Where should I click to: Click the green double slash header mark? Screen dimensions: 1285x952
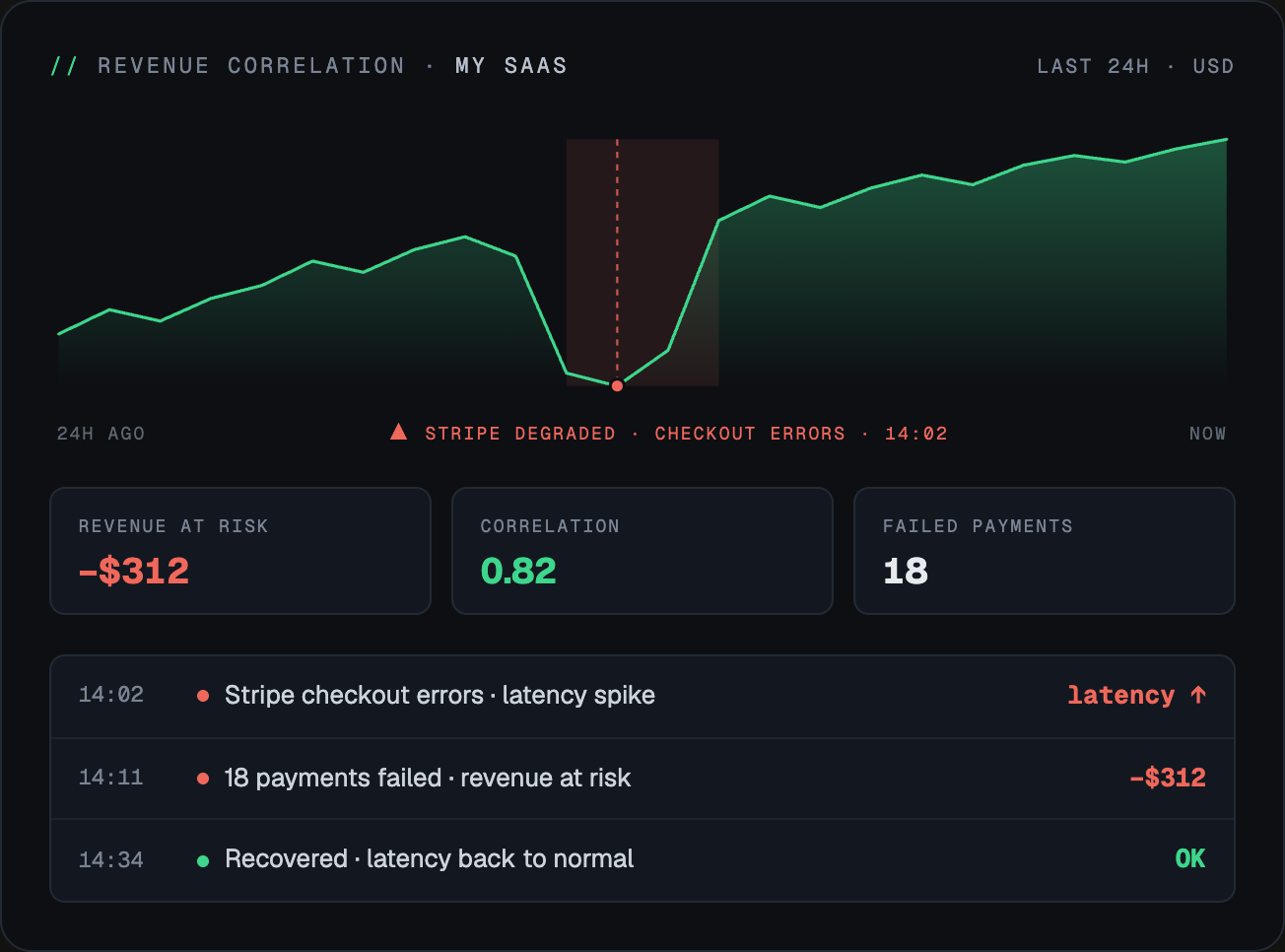64,66
